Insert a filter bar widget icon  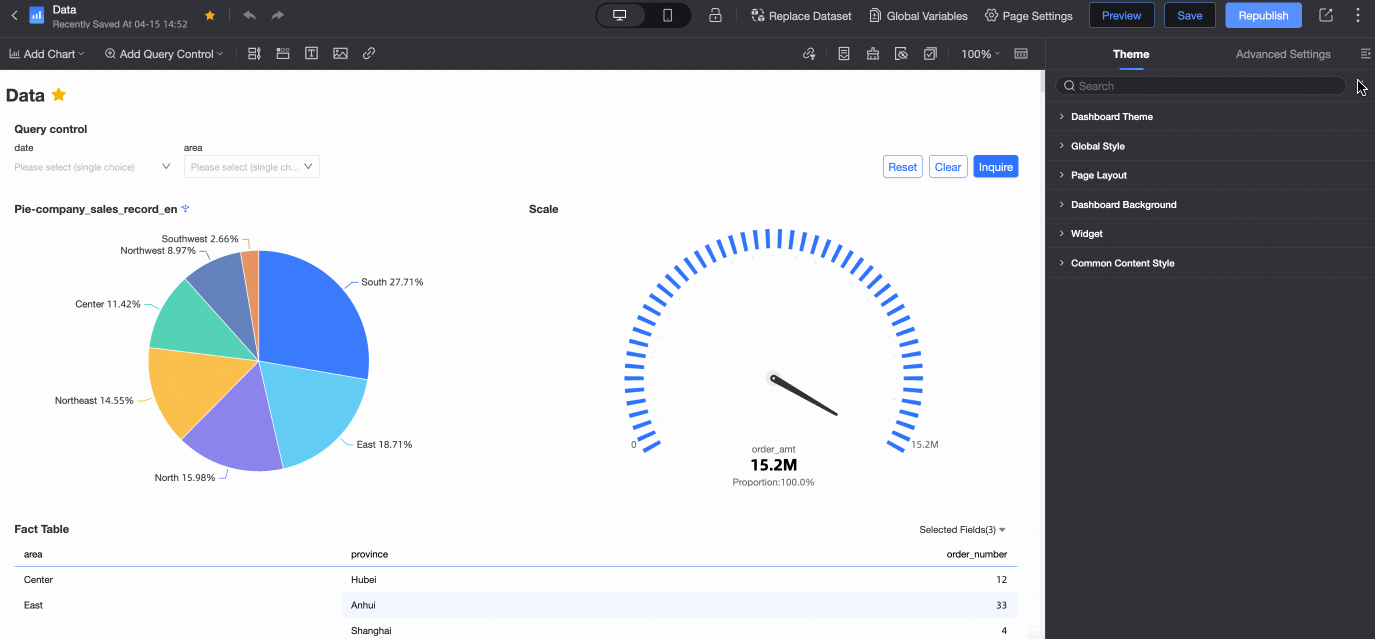(254, 54)
